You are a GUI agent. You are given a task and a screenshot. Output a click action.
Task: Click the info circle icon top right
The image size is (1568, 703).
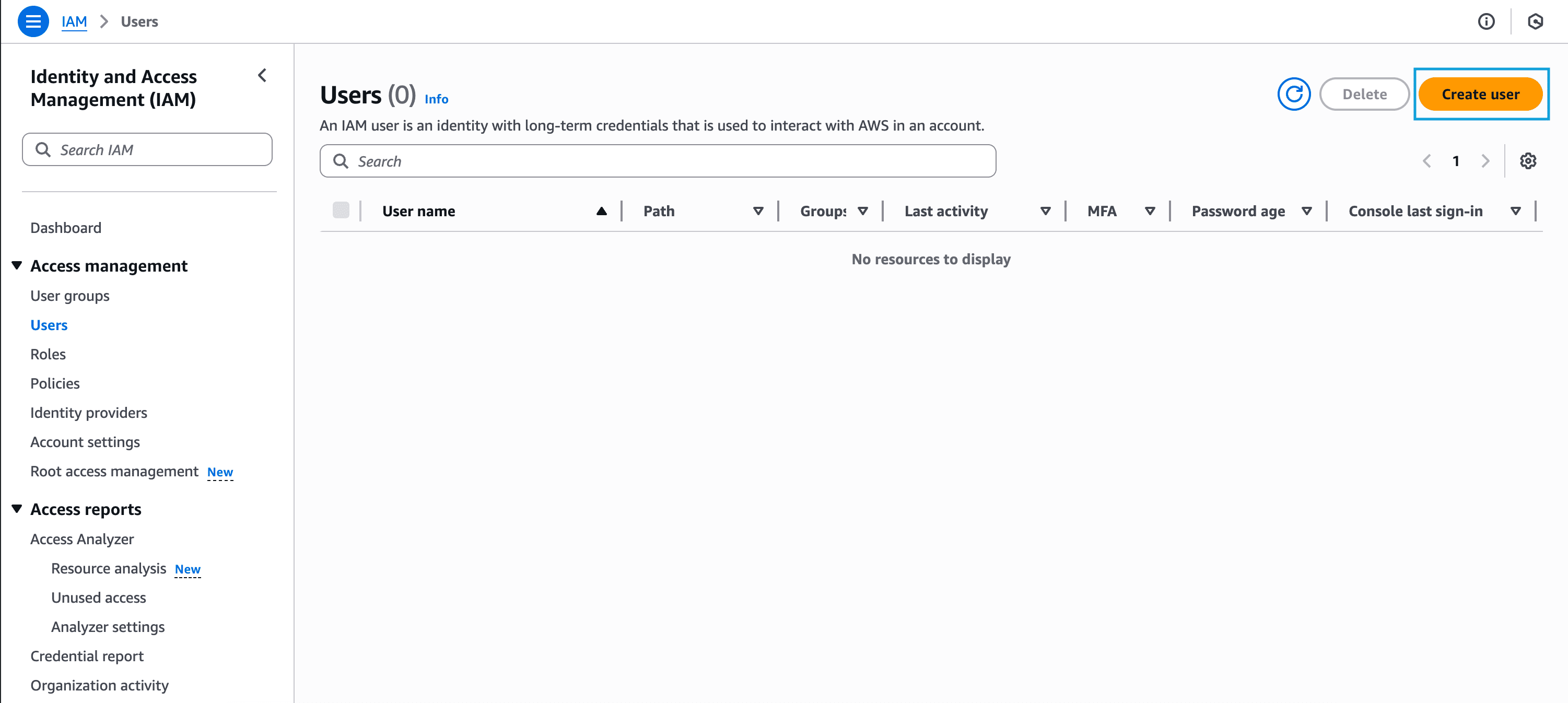tap(1486, 21)
